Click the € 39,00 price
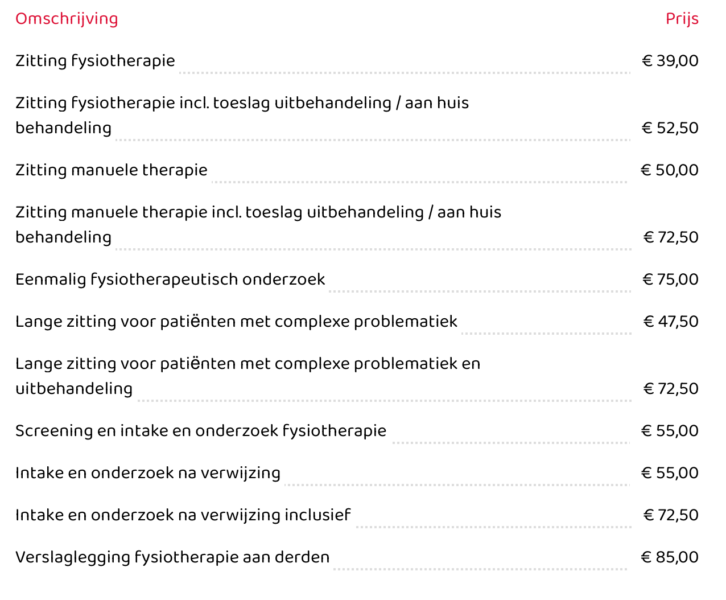Screen dimensions: 726x600 click(670, 61)
